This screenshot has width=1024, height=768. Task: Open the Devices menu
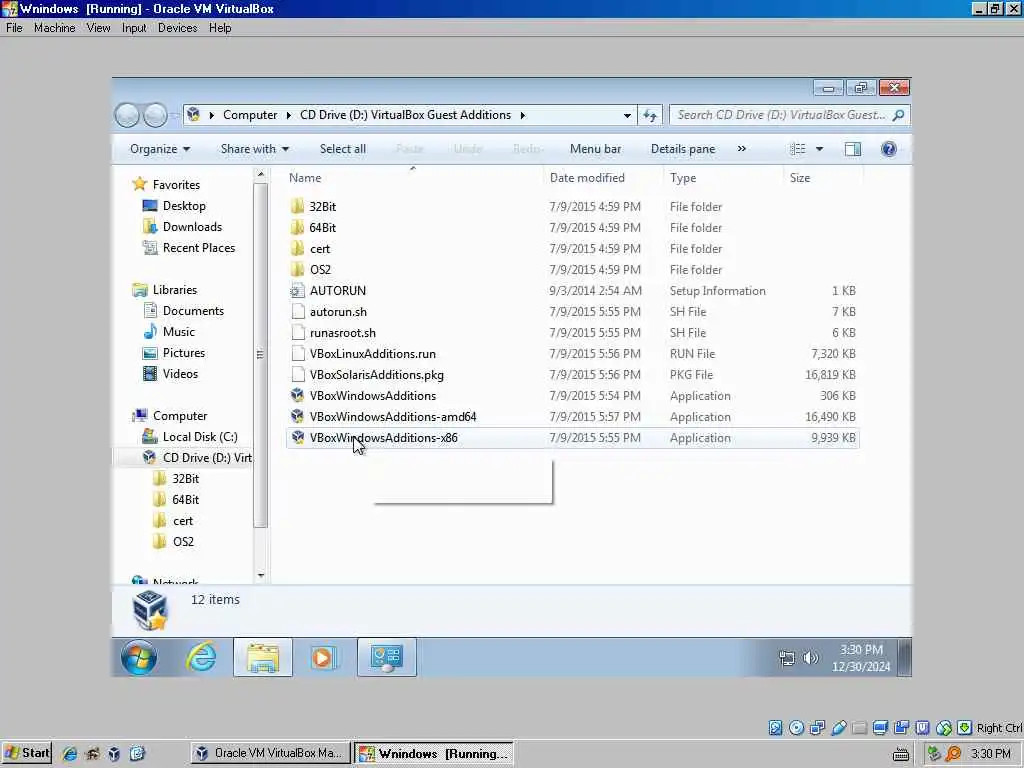[177, 28]
